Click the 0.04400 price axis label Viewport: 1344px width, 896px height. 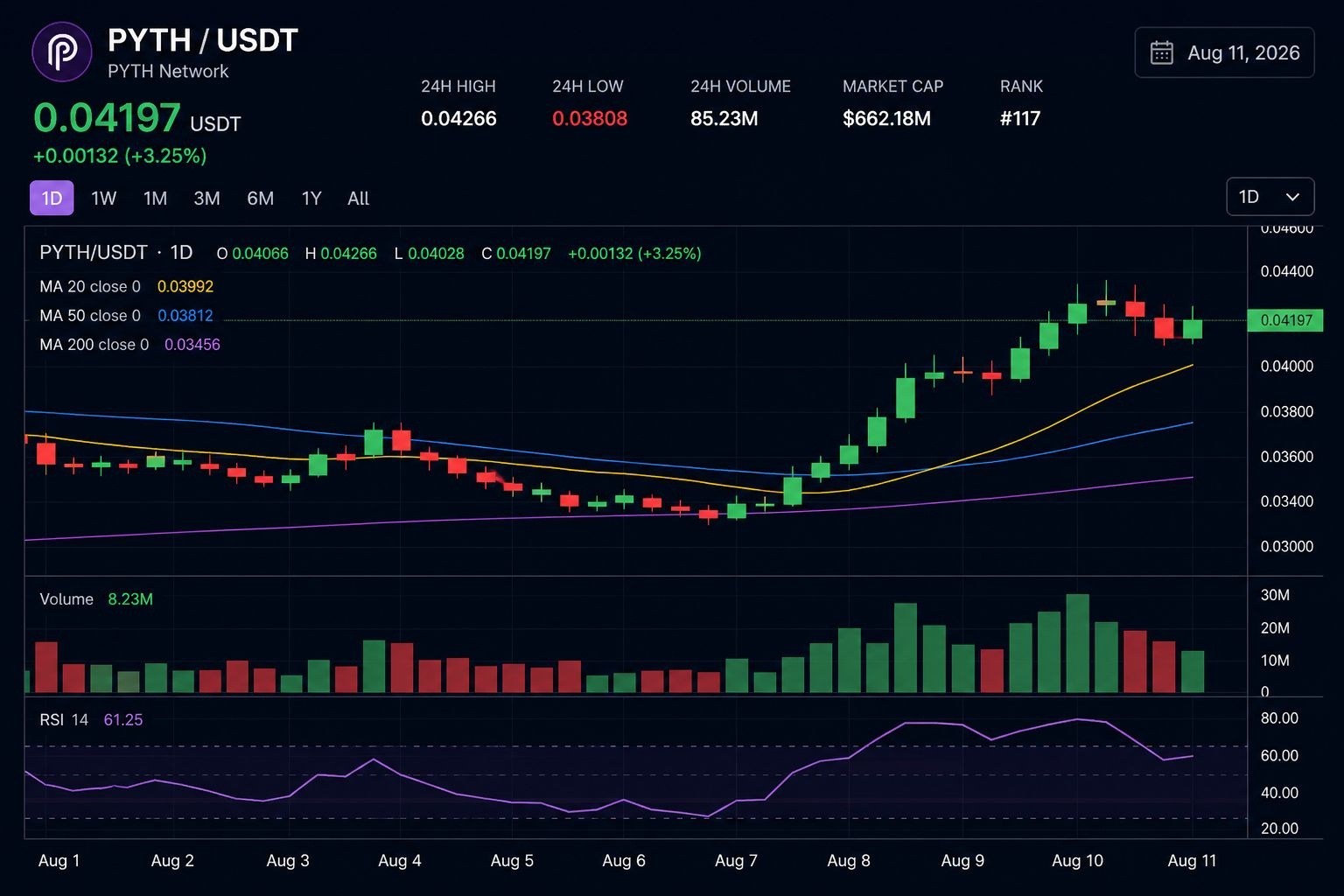tap(1287, 271)
